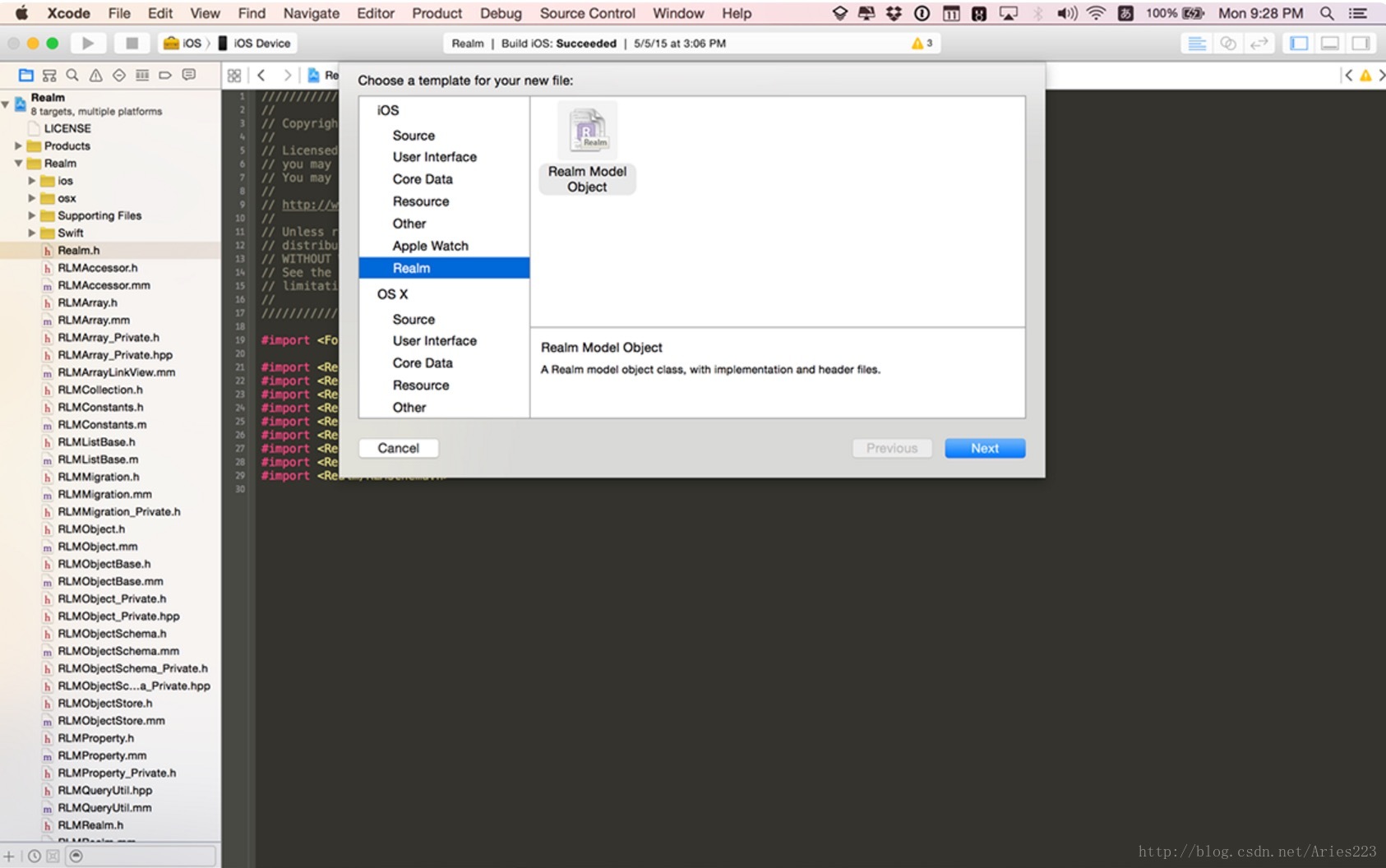This screenshot has height=868, width=1386.
Task: Toggle the Debug area visibility
Action: click(1330, 44)
